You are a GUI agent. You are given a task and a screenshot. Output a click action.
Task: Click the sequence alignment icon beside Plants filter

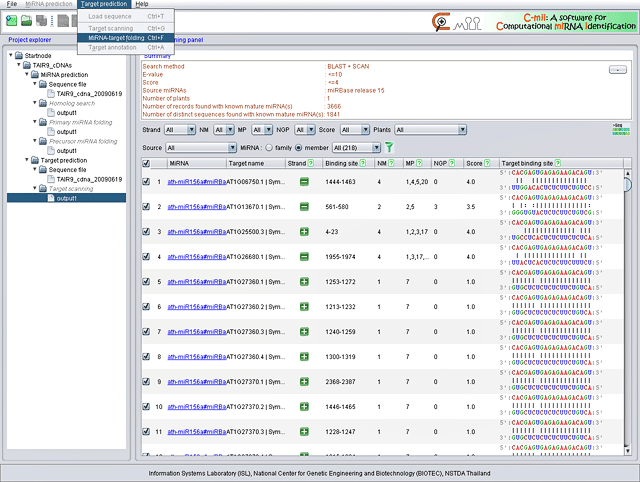click(x=620, y=129)
